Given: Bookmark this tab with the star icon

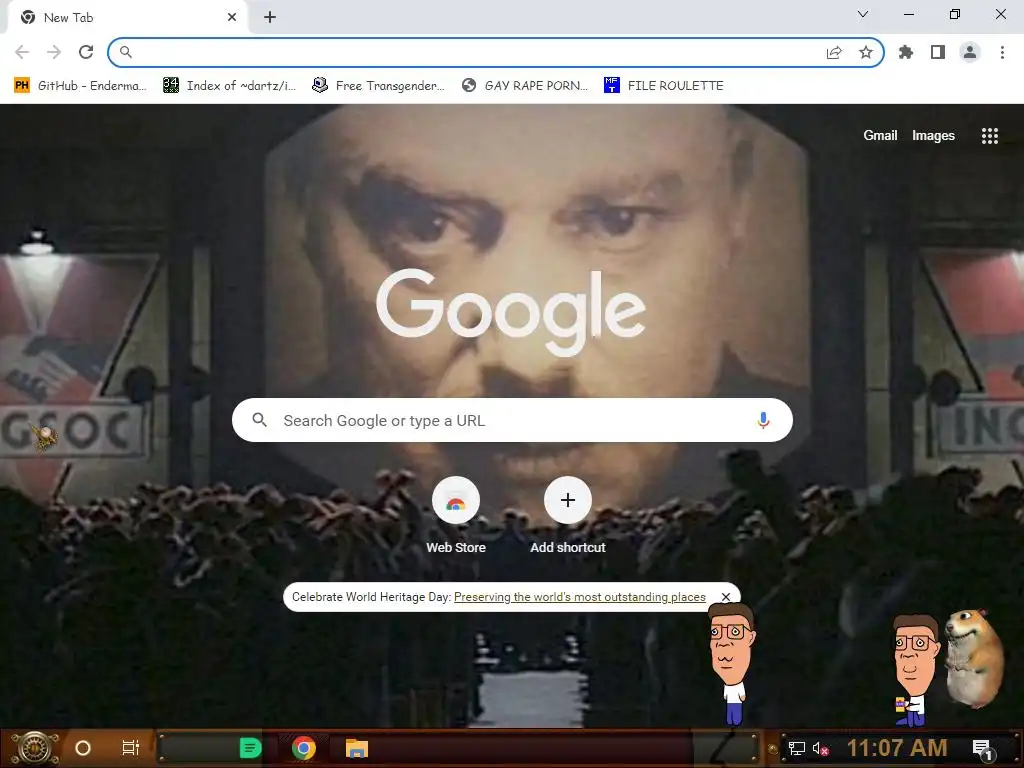Looking at the screenshot, I should pos(865,52).
